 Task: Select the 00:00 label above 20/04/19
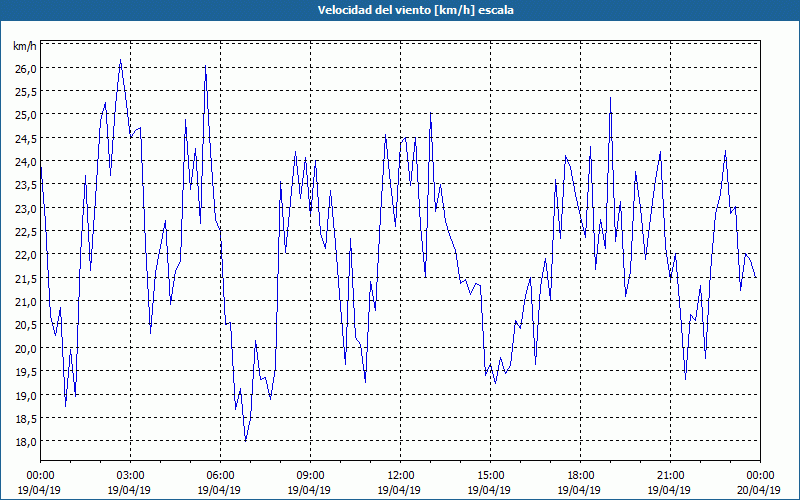click(760, 476)
